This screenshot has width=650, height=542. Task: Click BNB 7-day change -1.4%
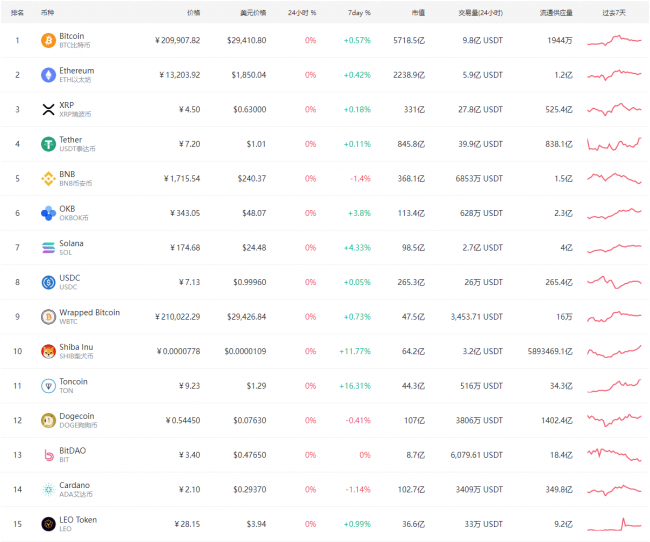360,179
